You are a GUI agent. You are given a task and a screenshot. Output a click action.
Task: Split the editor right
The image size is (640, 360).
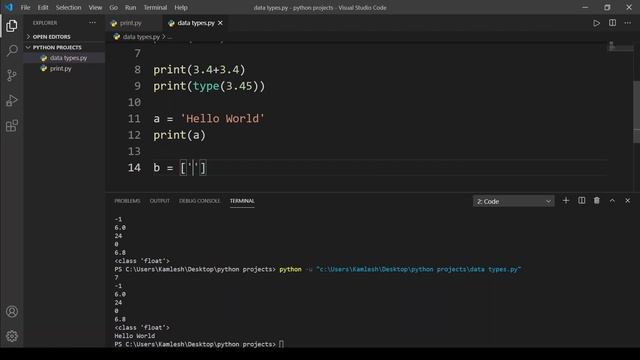612,23
